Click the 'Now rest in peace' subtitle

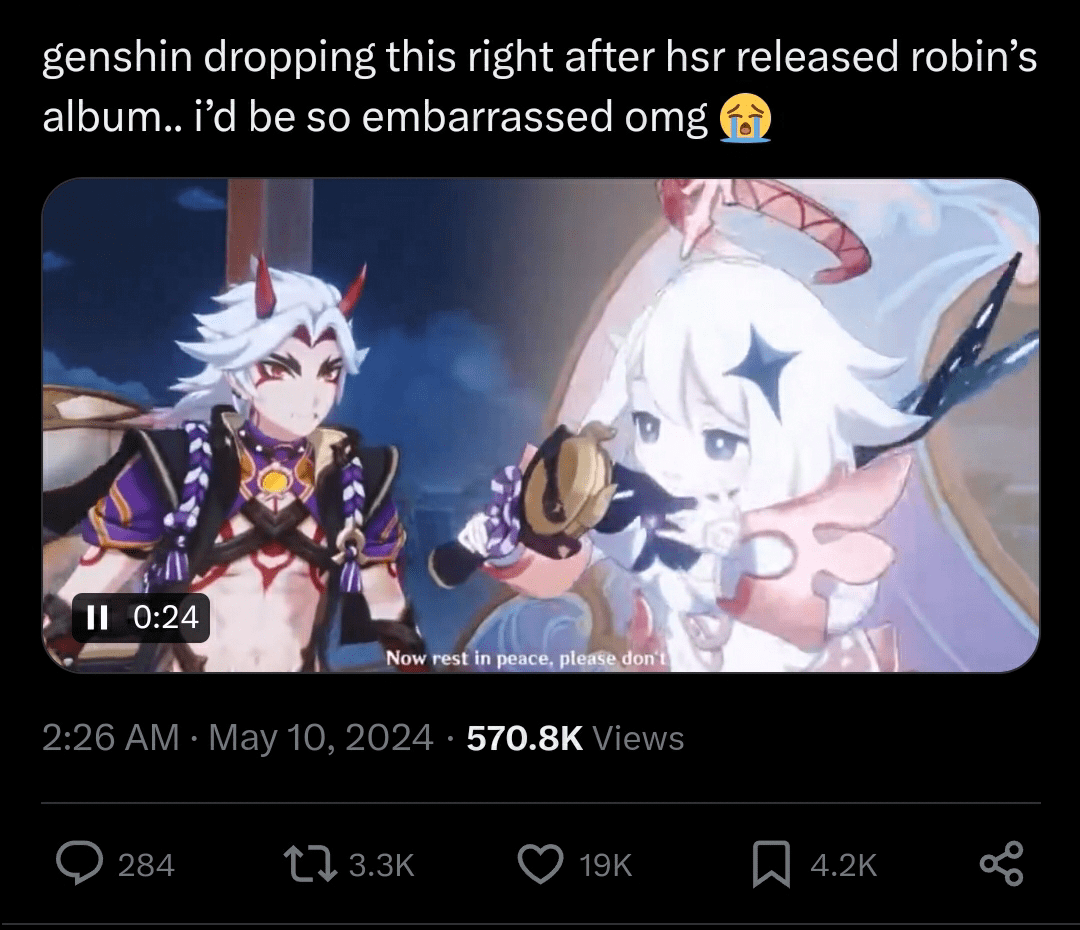click(x=526, y=659)
